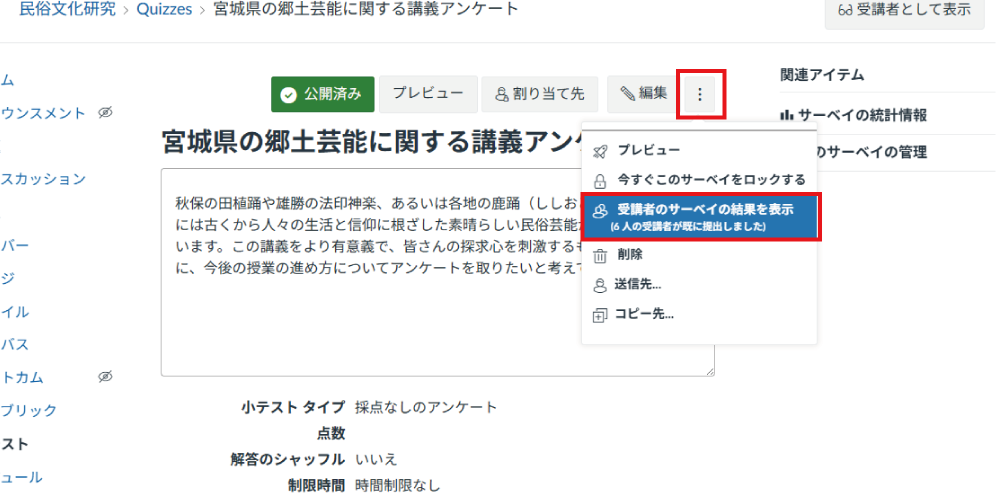Select 受講者のサーベイの結果を表示 from the menu
Image resolution: width=1000 pixels, height=503 pixels.
click(700, 217)
